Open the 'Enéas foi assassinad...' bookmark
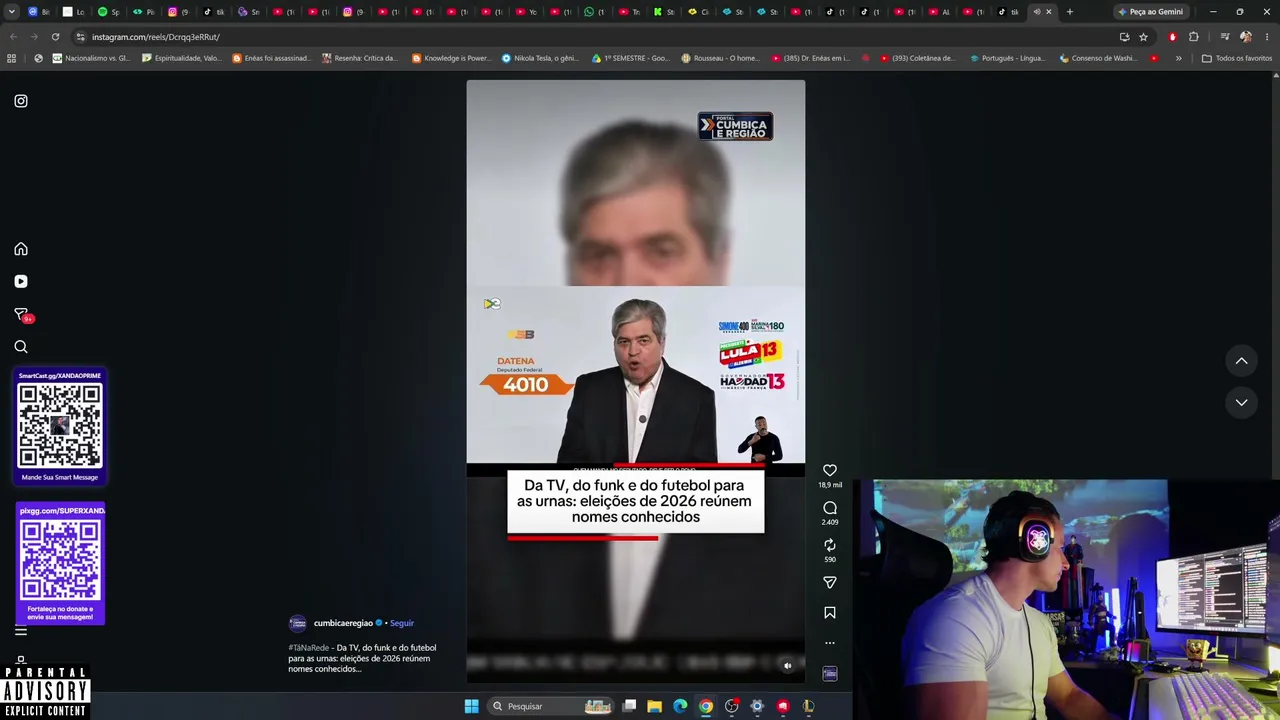Viewport: 1280px width, 720px height. (x=272, y=58)
